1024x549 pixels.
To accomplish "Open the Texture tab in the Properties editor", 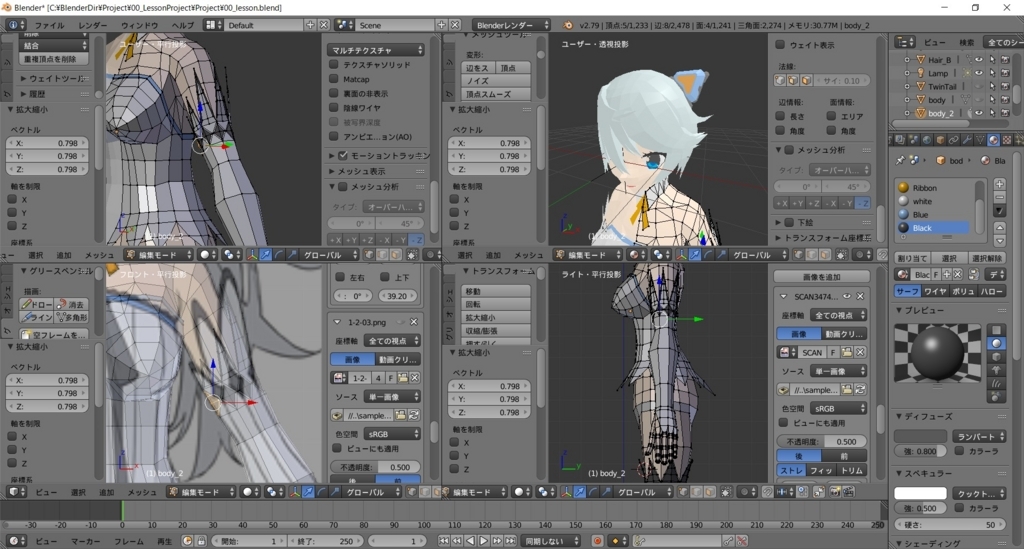I will coord(1007,140).
